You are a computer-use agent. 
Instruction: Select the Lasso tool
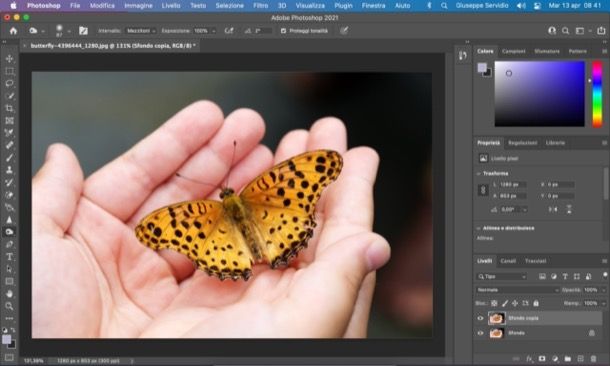click(9, 83)
